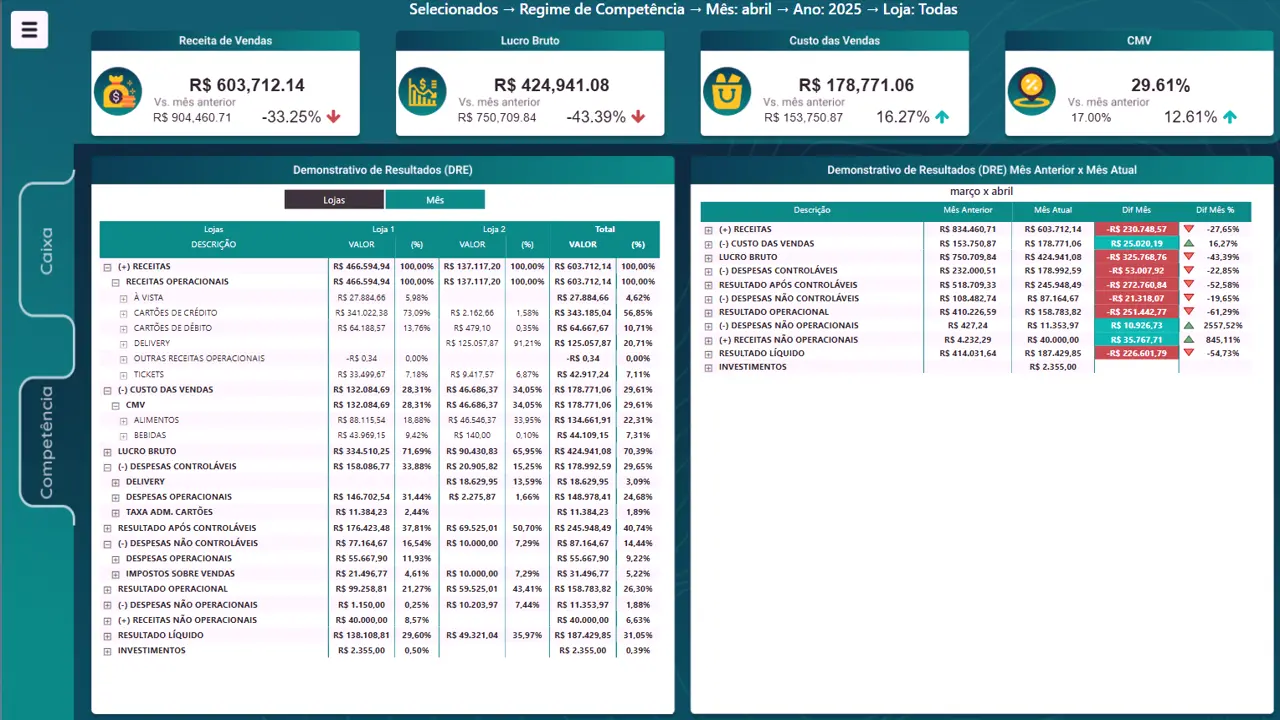Click the CMV percent location icon
Image resolution: width=1280 pixels, height=720 pixels.
(1031, 91)
